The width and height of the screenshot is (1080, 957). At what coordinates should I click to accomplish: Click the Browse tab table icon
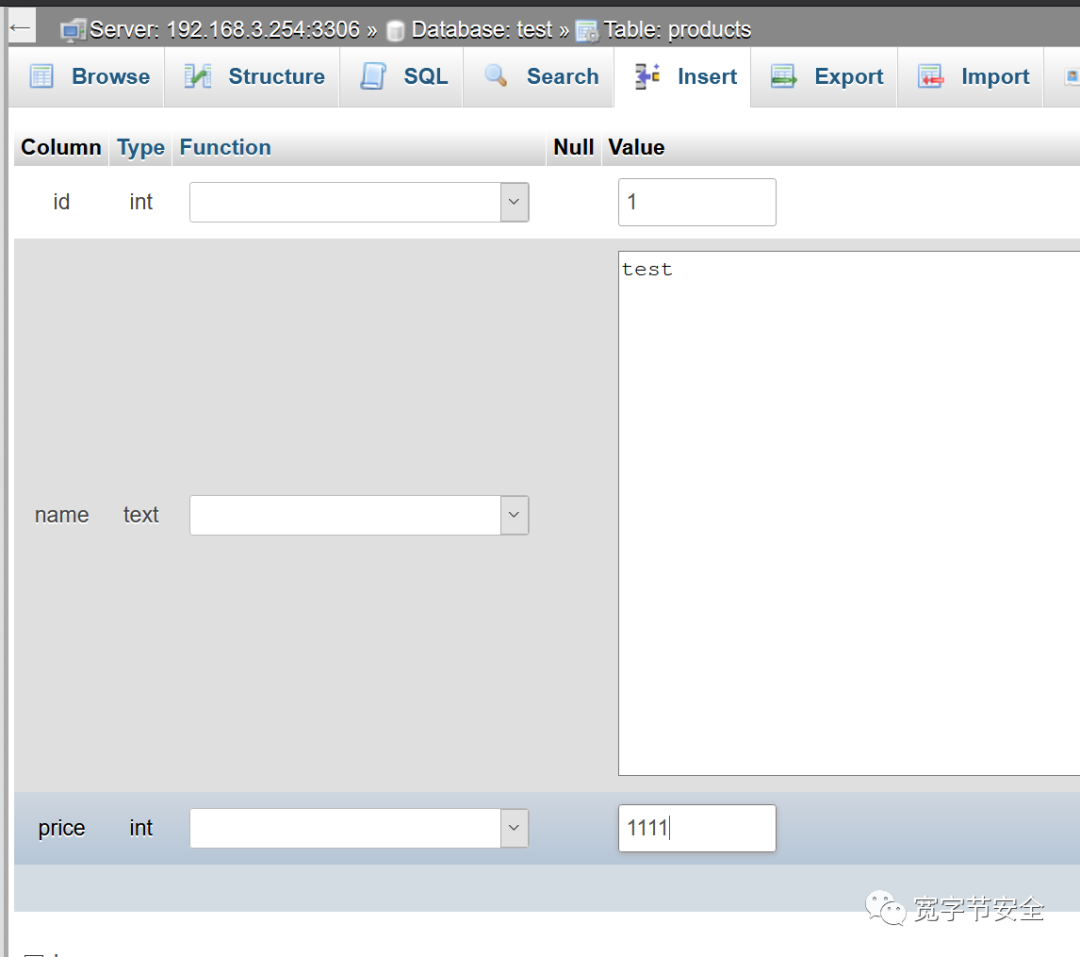point(41,76)
